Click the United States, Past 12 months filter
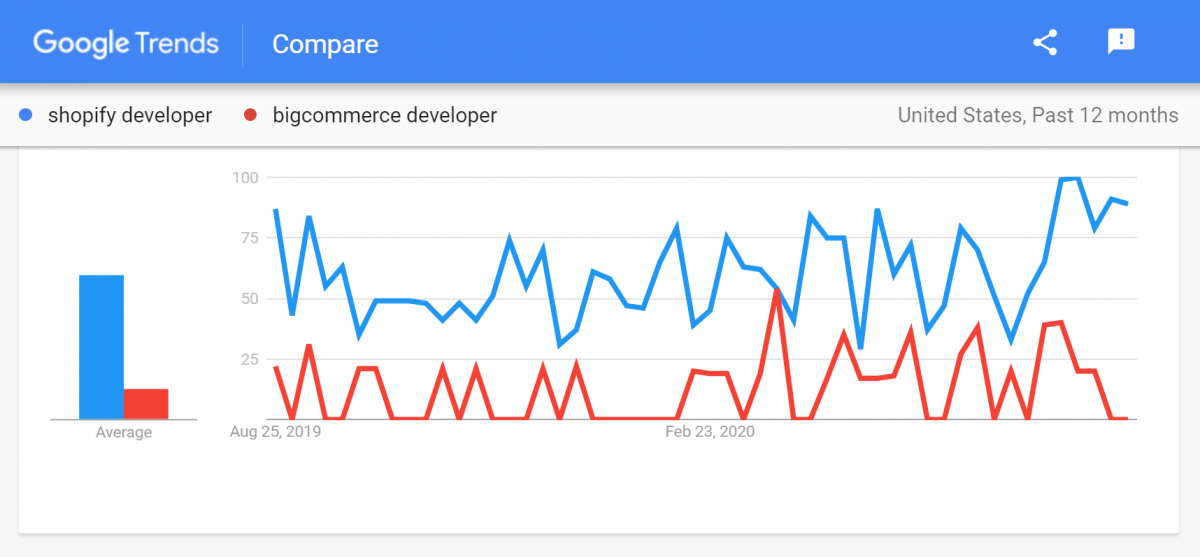 [x=1038, y=115]
